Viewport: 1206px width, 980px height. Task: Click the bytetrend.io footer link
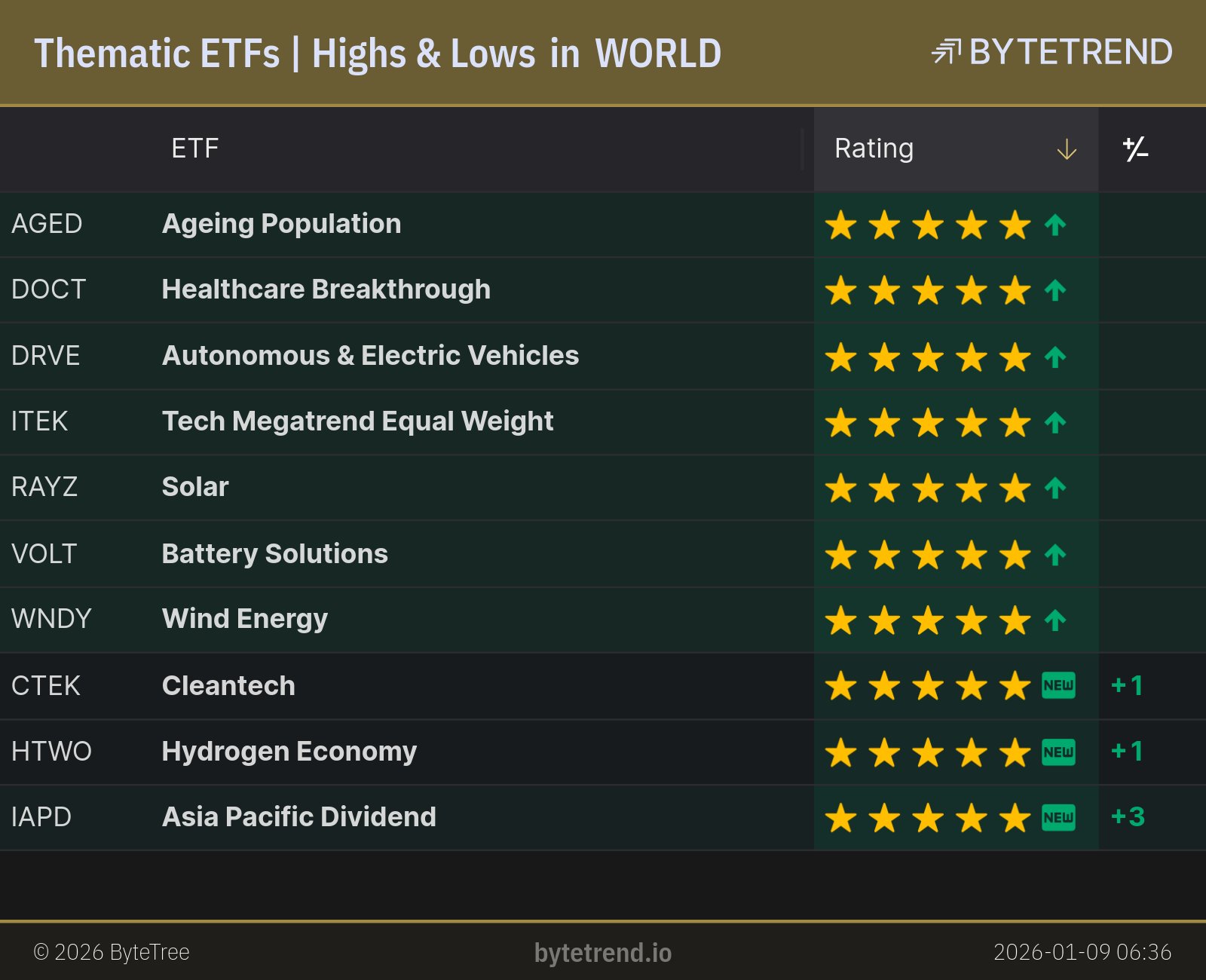(602, 953)
